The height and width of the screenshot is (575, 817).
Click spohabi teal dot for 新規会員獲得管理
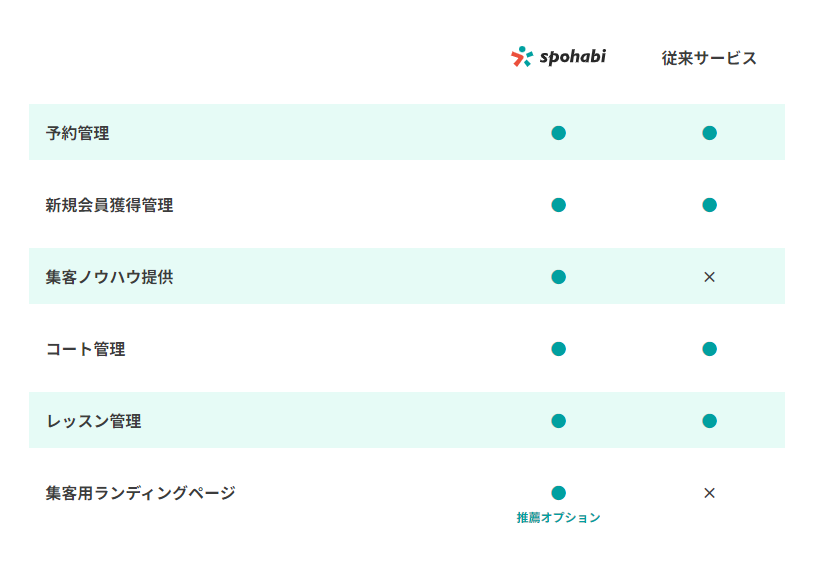(x=559, y=205)
